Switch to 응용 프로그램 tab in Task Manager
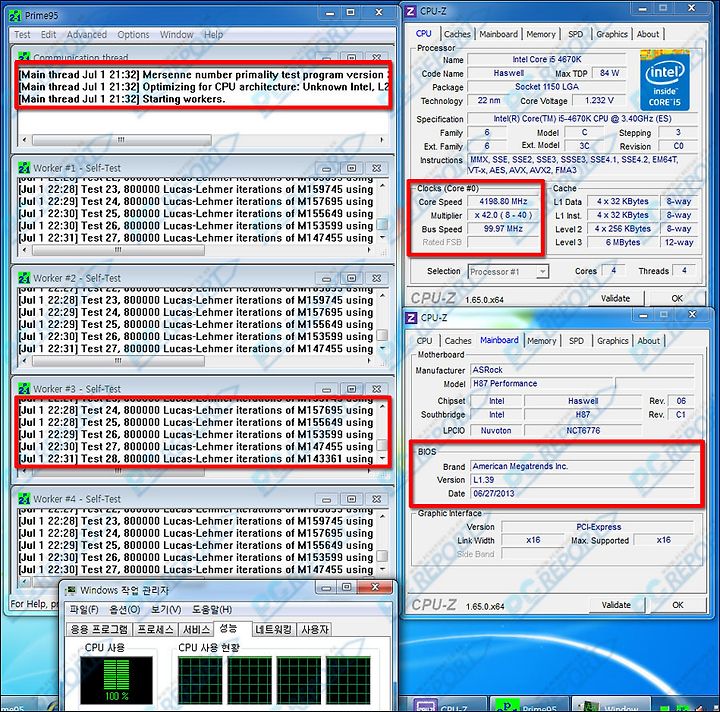This screenshot has width=720, height=712. (99, 629)
